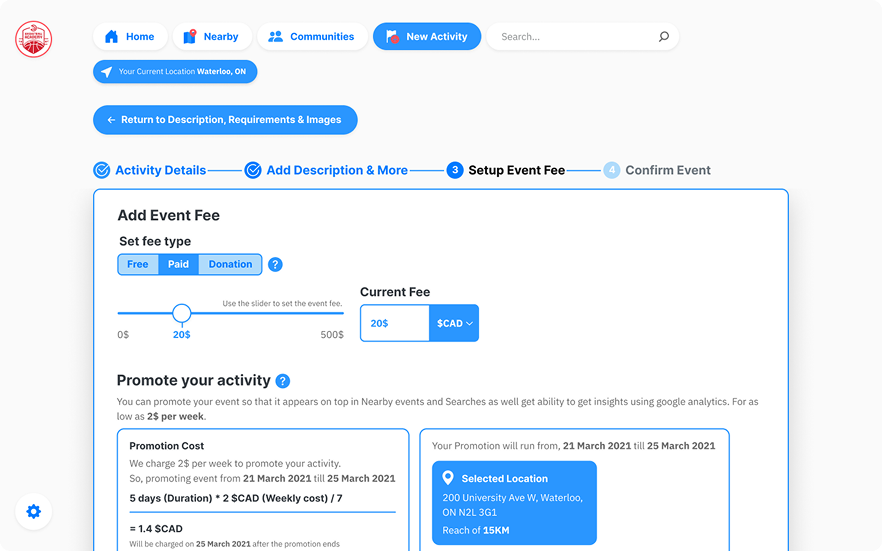882x551 pixels.
Task: Open the $CAD currency dropdown
Action: [454, 324]
